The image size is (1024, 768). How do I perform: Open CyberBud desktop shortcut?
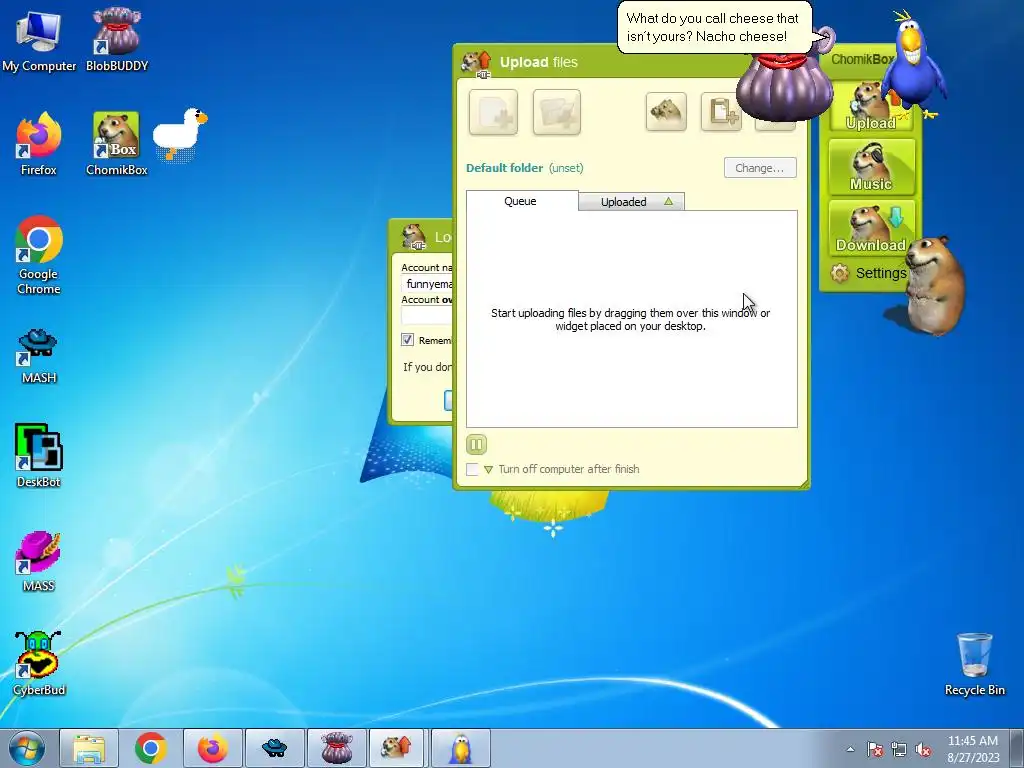(39, 663)
